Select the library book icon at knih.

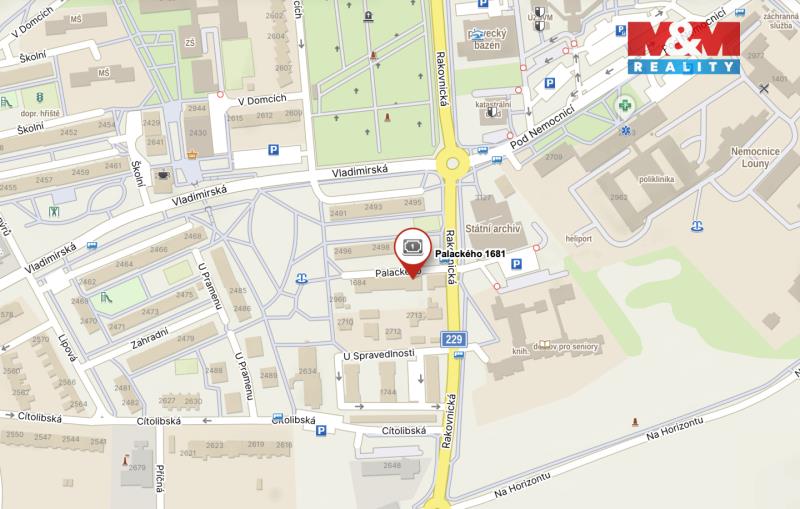tap(545, 345)
